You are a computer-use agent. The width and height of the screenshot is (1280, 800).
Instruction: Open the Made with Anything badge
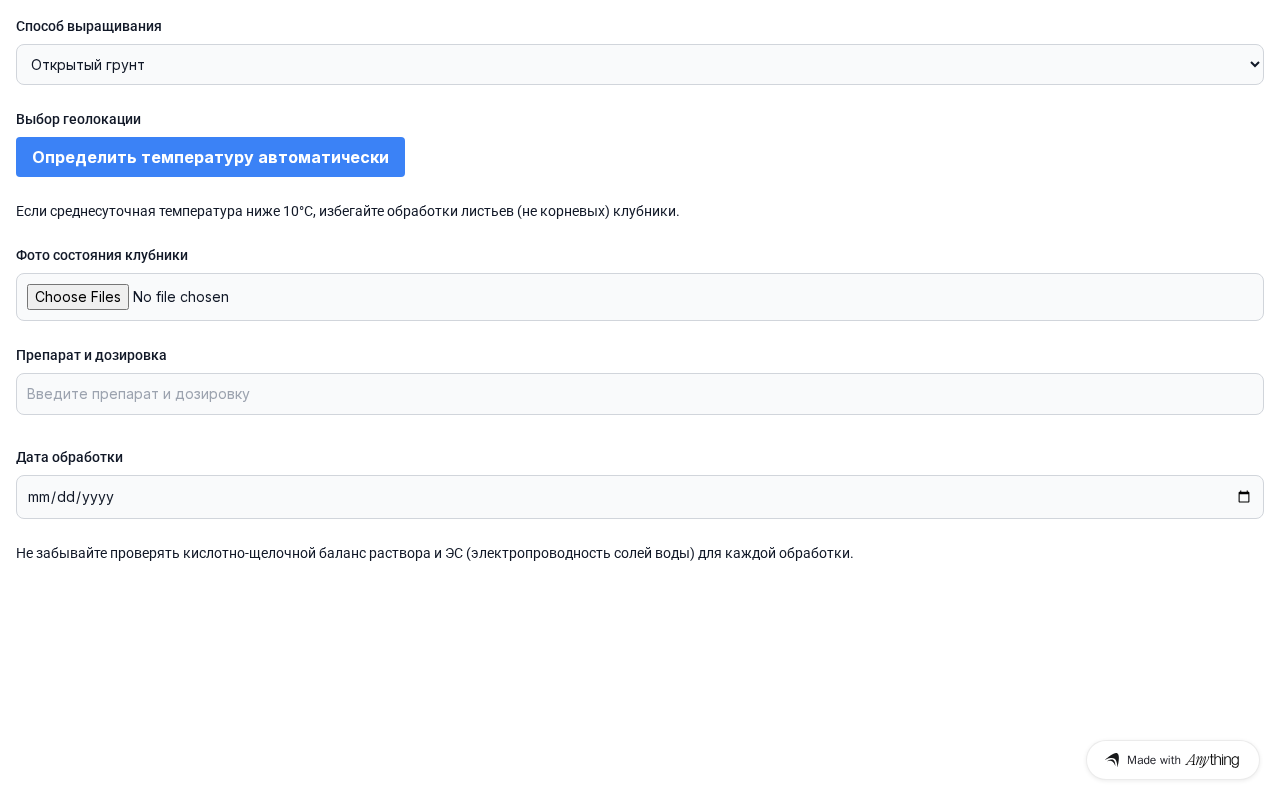tap(1173, 760)
